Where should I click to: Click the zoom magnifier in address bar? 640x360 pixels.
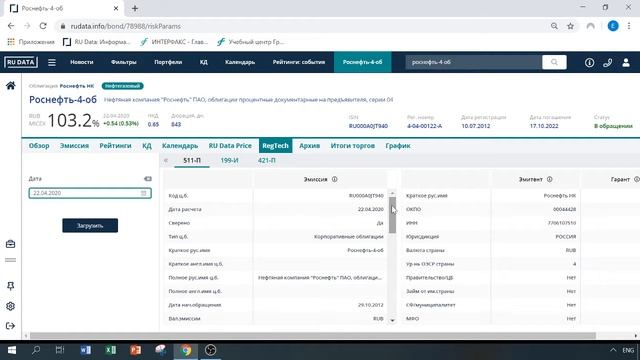click(x=554, y=26)
